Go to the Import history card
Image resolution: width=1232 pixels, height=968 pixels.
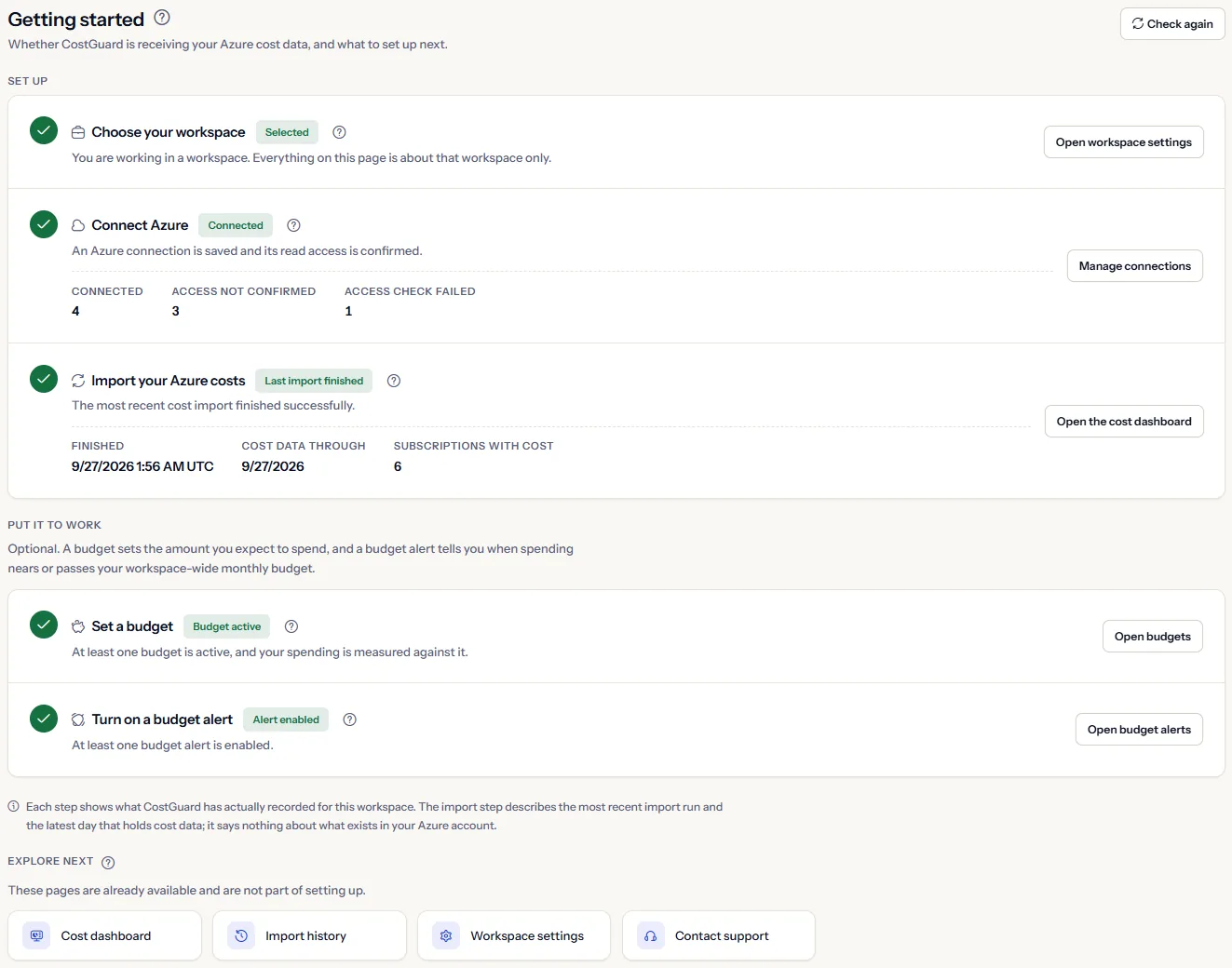309,935
